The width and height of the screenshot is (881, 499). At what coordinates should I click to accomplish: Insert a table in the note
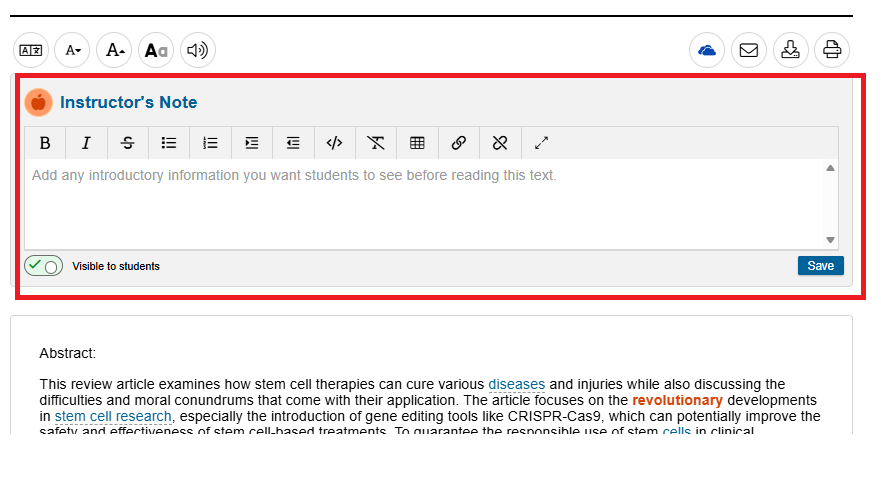click(x=417, y=143)
